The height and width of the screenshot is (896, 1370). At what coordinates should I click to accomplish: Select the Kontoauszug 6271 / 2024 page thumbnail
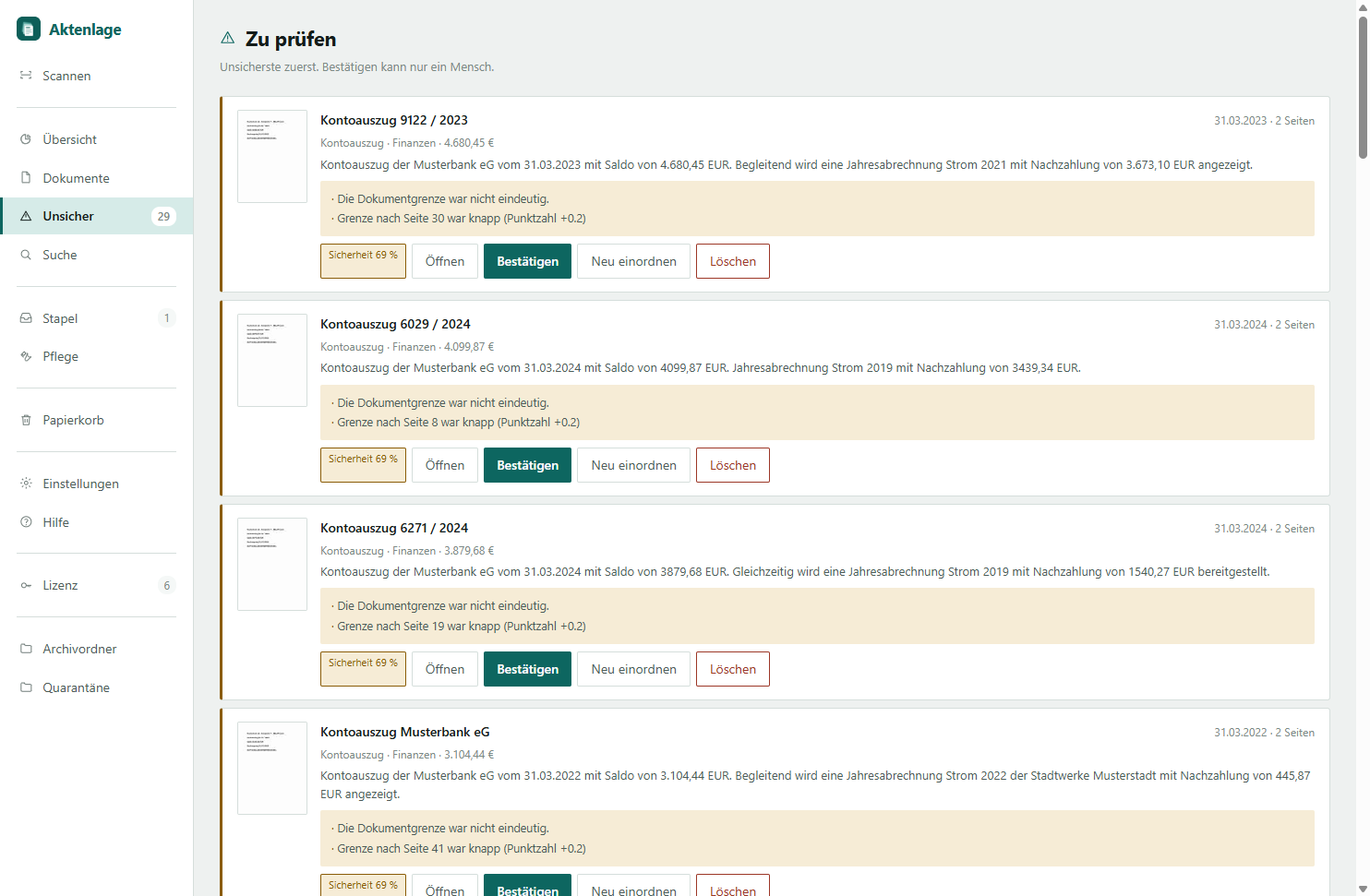click(x=272, y=565)
